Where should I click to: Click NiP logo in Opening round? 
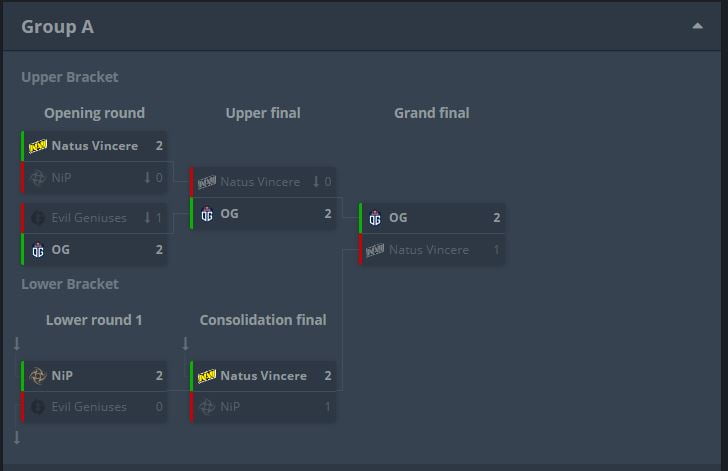pyautogui.click(x=38, y=178)
